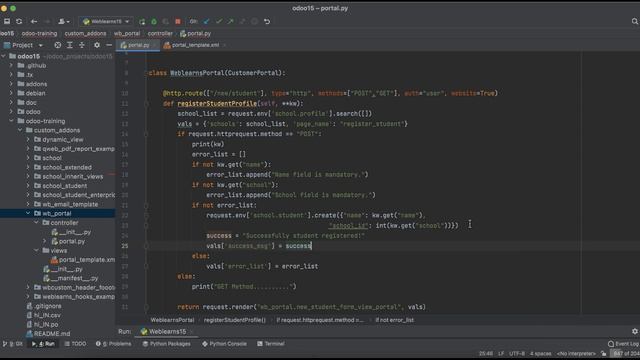Viewport: 640px width, 360px height.
Task: Click the odoo-training breadcrumb
Action: (39, 33)
